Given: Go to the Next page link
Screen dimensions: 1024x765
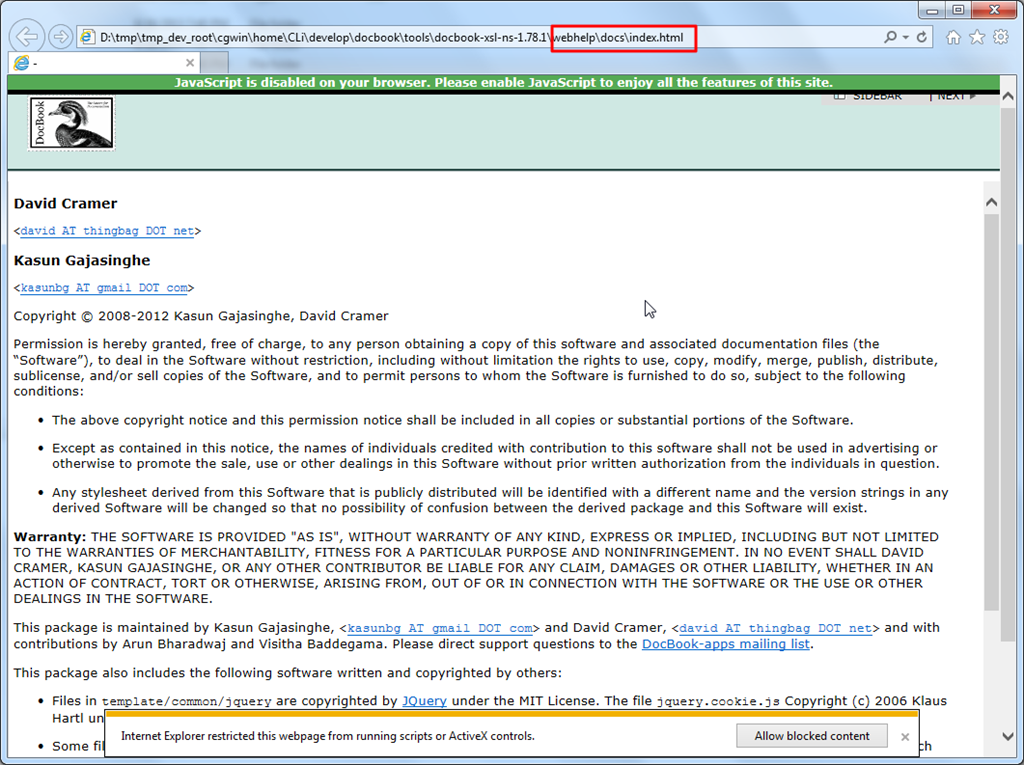Looking at the screenshot, I should click(957, 96).
